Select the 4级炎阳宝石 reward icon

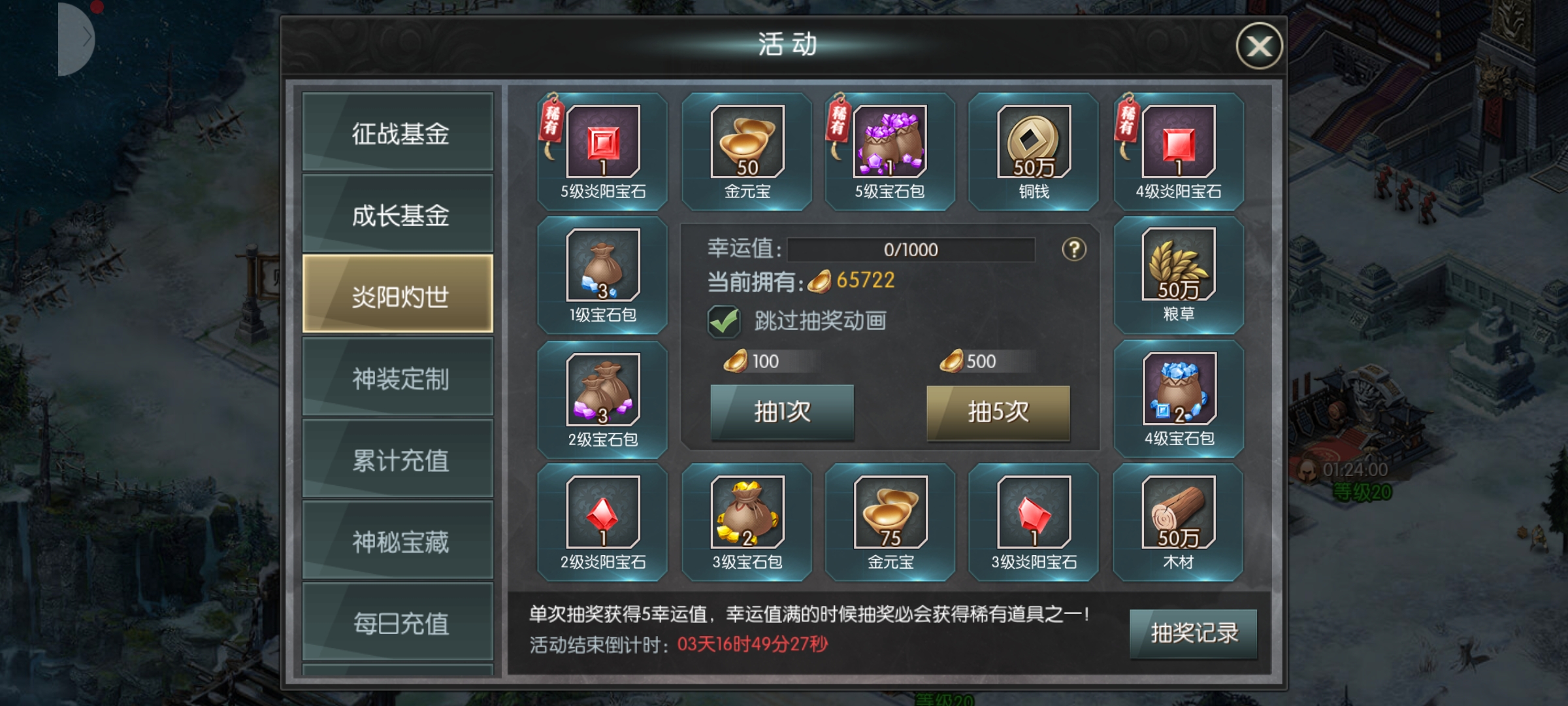[x=1178, y=141]
